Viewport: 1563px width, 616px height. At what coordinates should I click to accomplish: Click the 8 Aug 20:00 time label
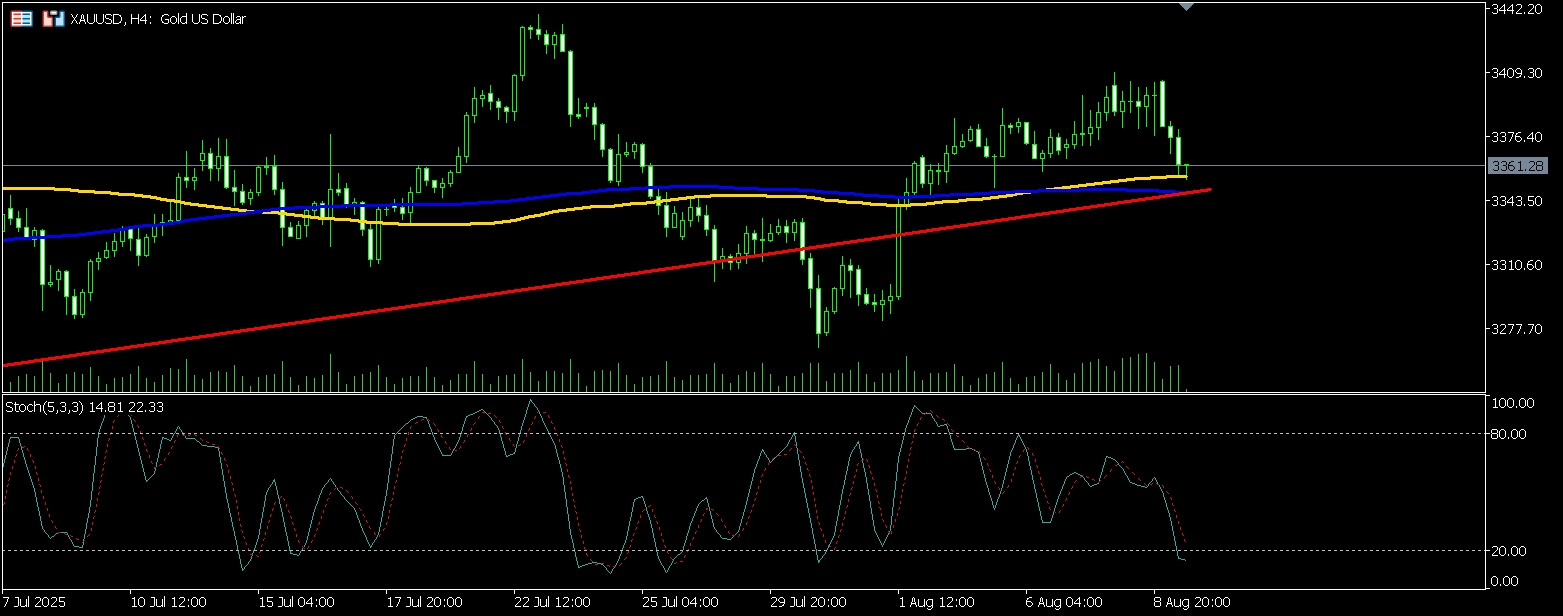click(x=1192, y=603)
